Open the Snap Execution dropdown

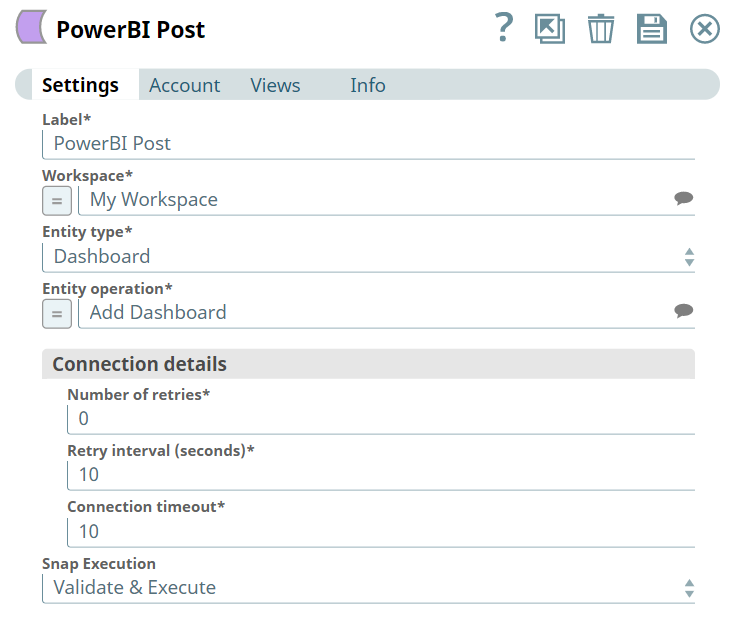(x=368, y=588)
